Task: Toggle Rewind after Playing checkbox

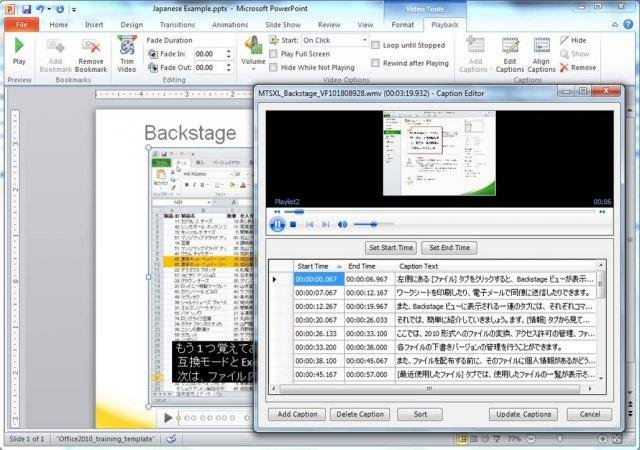Action: [376, 63]
